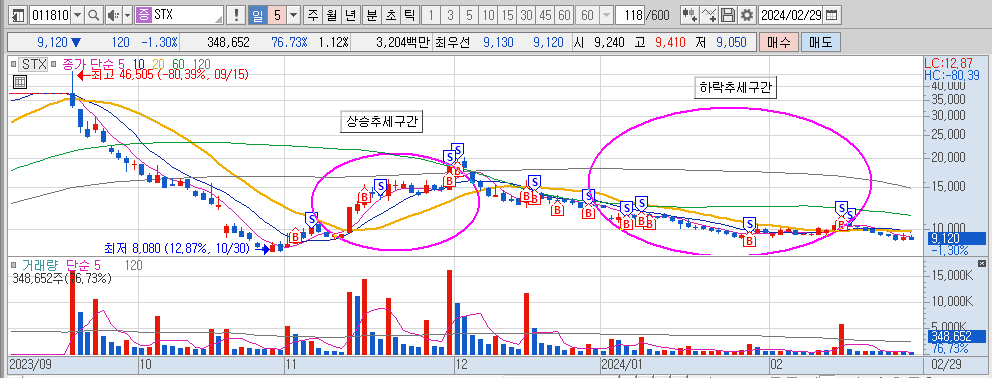
Task: Open chart settings gear icon
Action: (748, 15)
